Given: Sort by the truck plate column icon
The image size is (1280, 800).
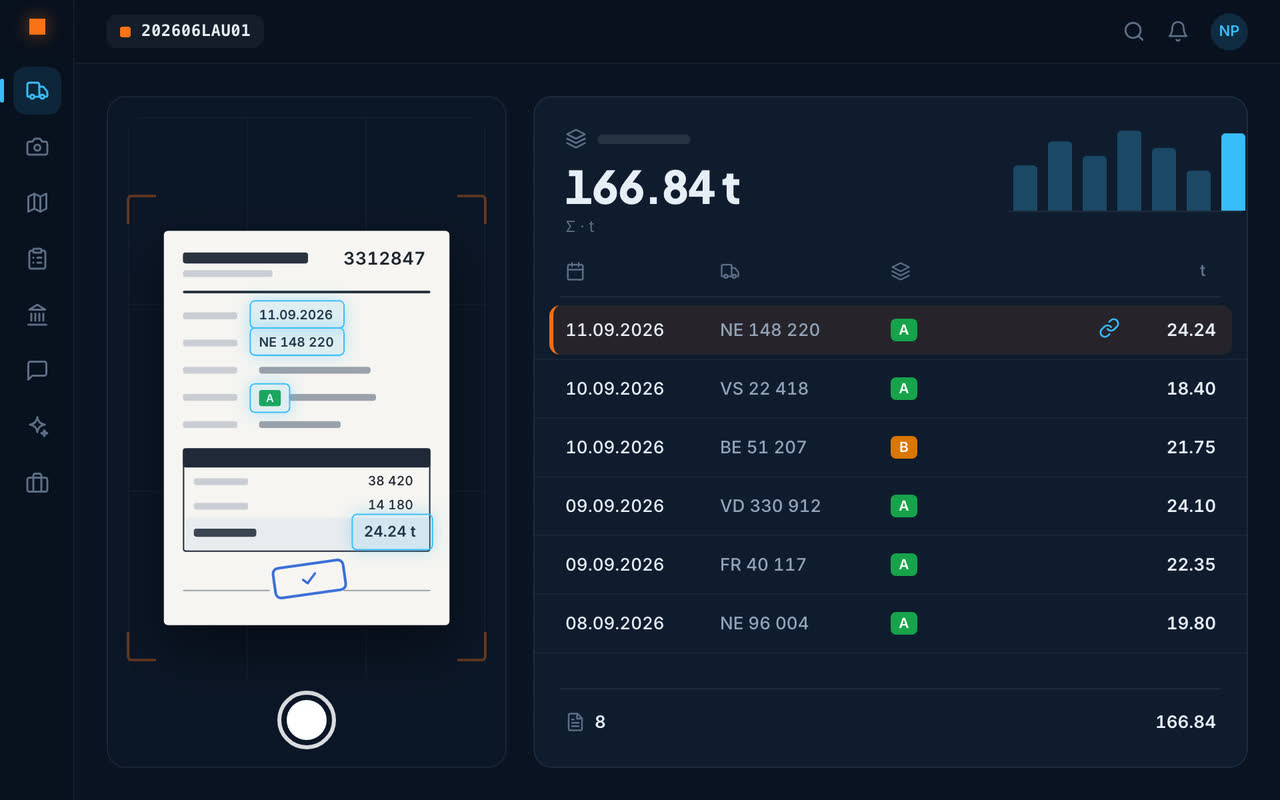Looking at the screenshot, I should click(730, 271).
